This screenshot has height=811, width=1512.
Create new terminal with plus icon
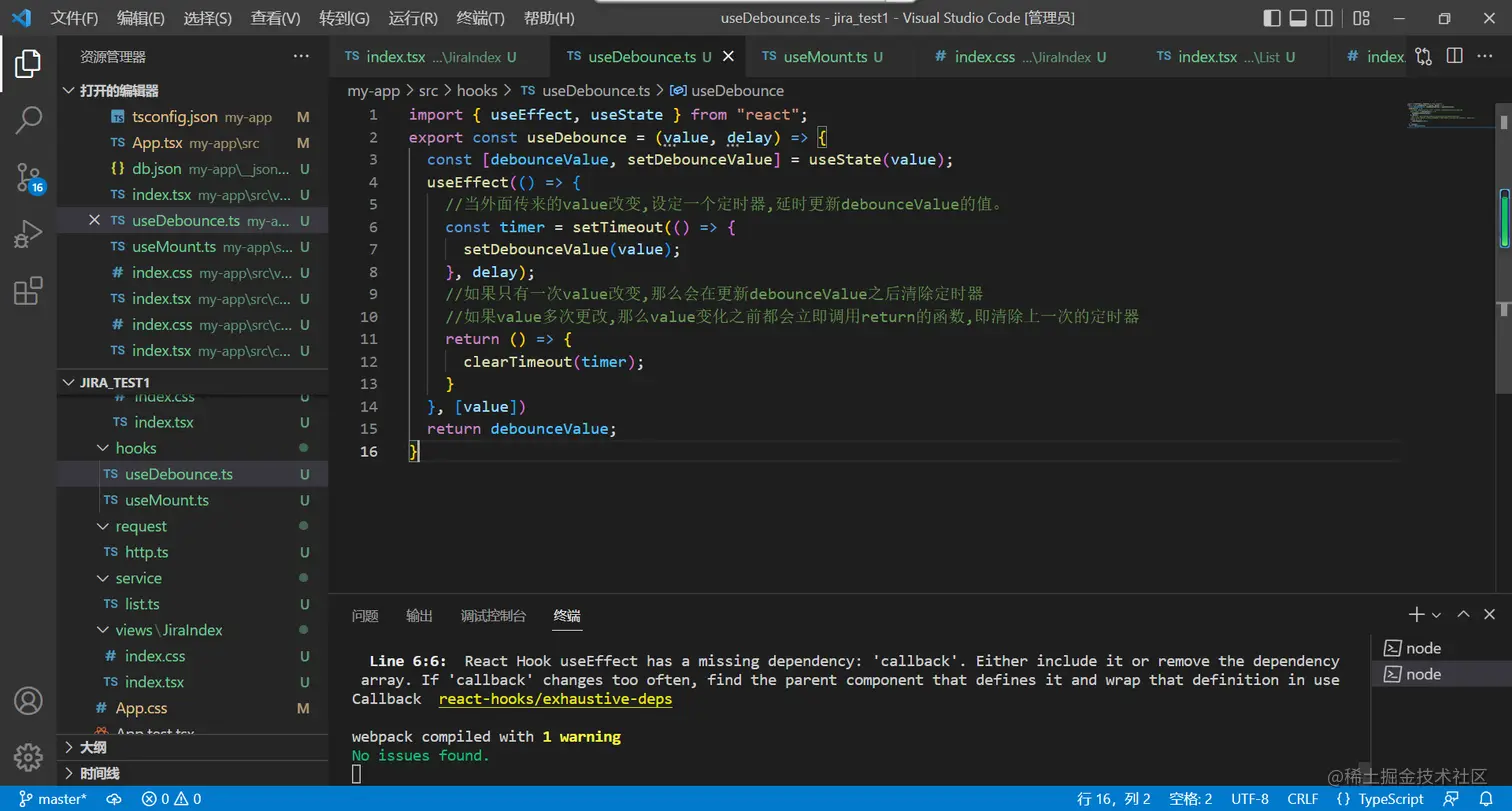(x=1416, y=615)
